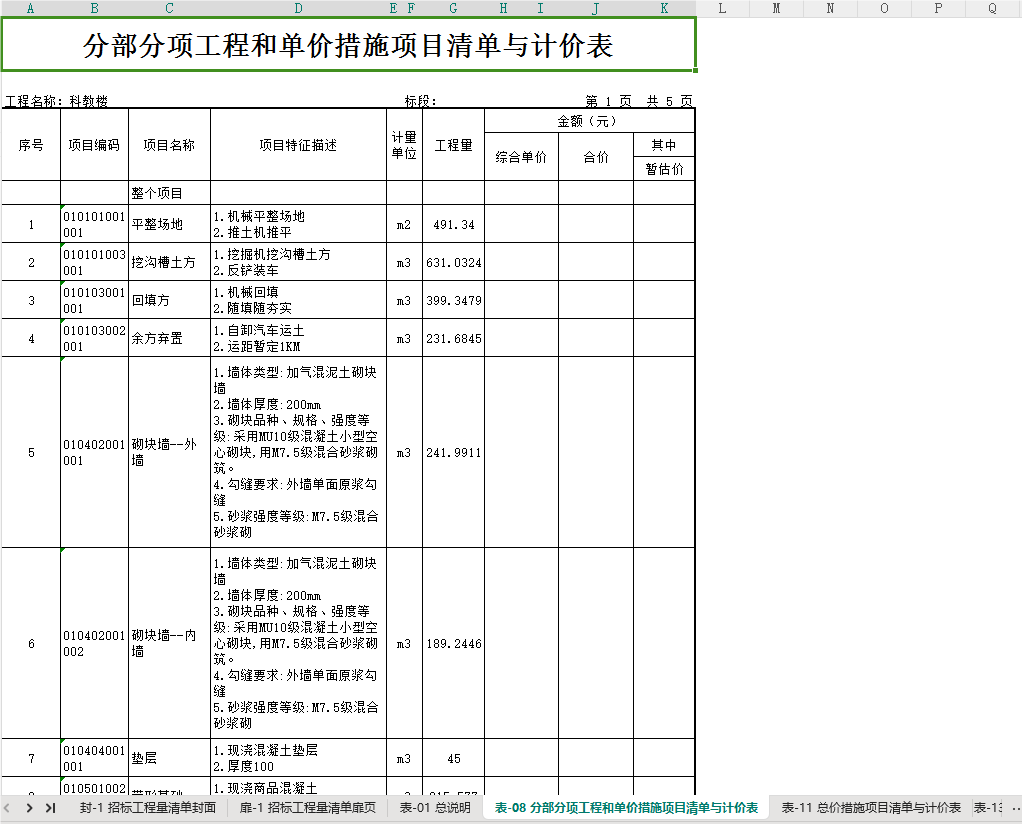This screenshot has width=1022, height=824.
Task: Go to the next sheet tab arrow
Action: 29,808
